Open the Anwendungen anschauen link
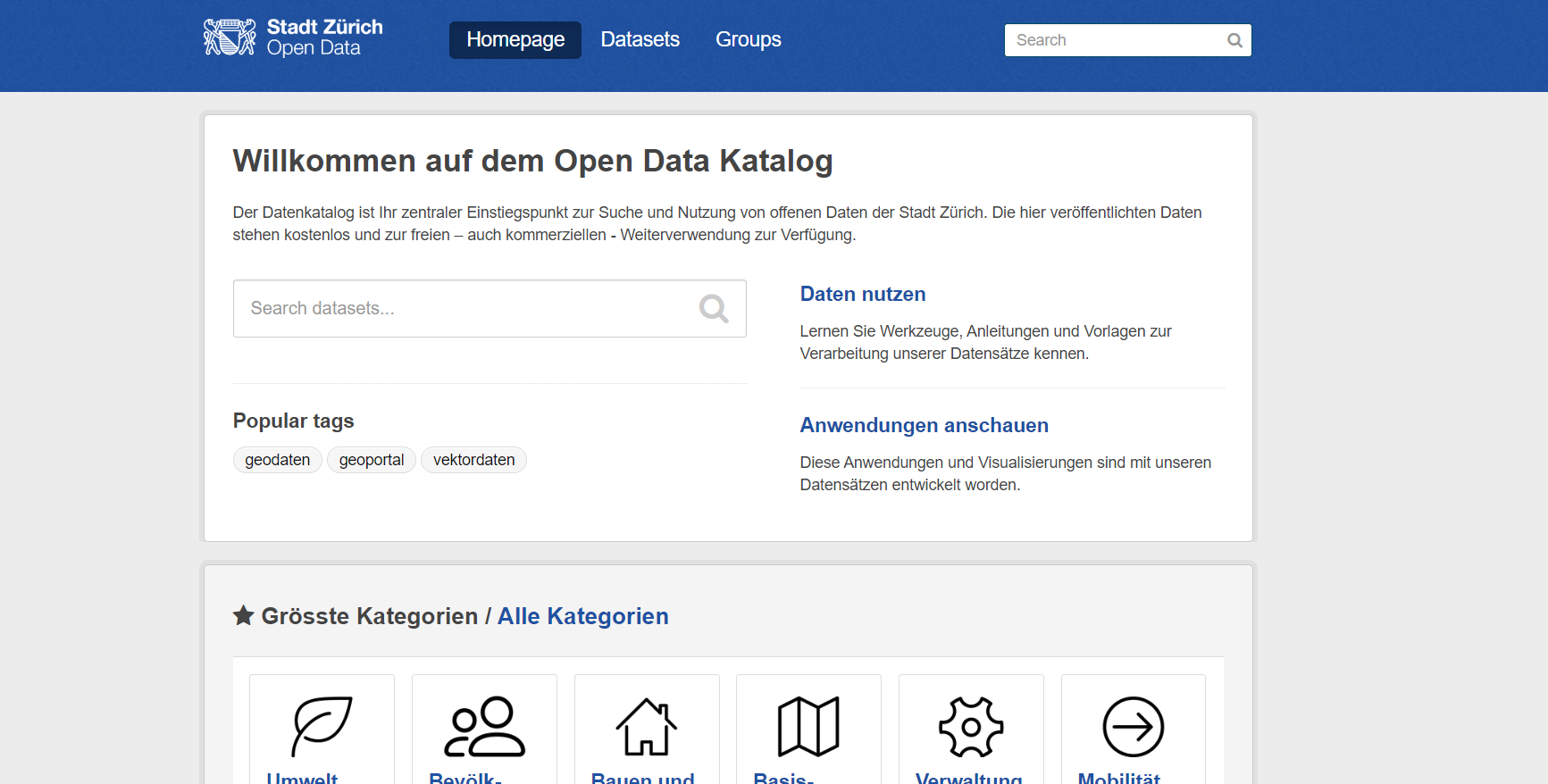The image size is (1548, 784). click(924, 425)
